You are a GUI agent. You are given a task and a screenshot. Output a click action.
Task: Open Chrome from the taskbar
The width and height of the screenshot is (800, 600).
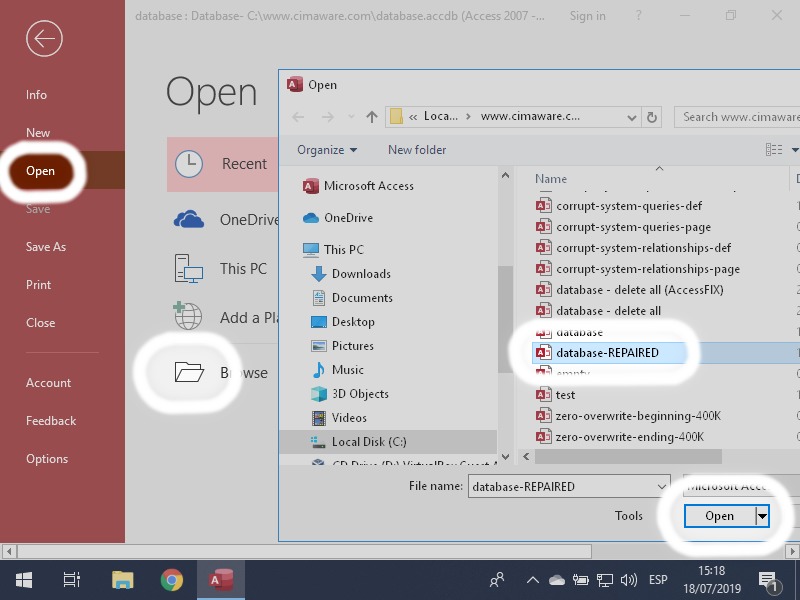pos(172,580)
